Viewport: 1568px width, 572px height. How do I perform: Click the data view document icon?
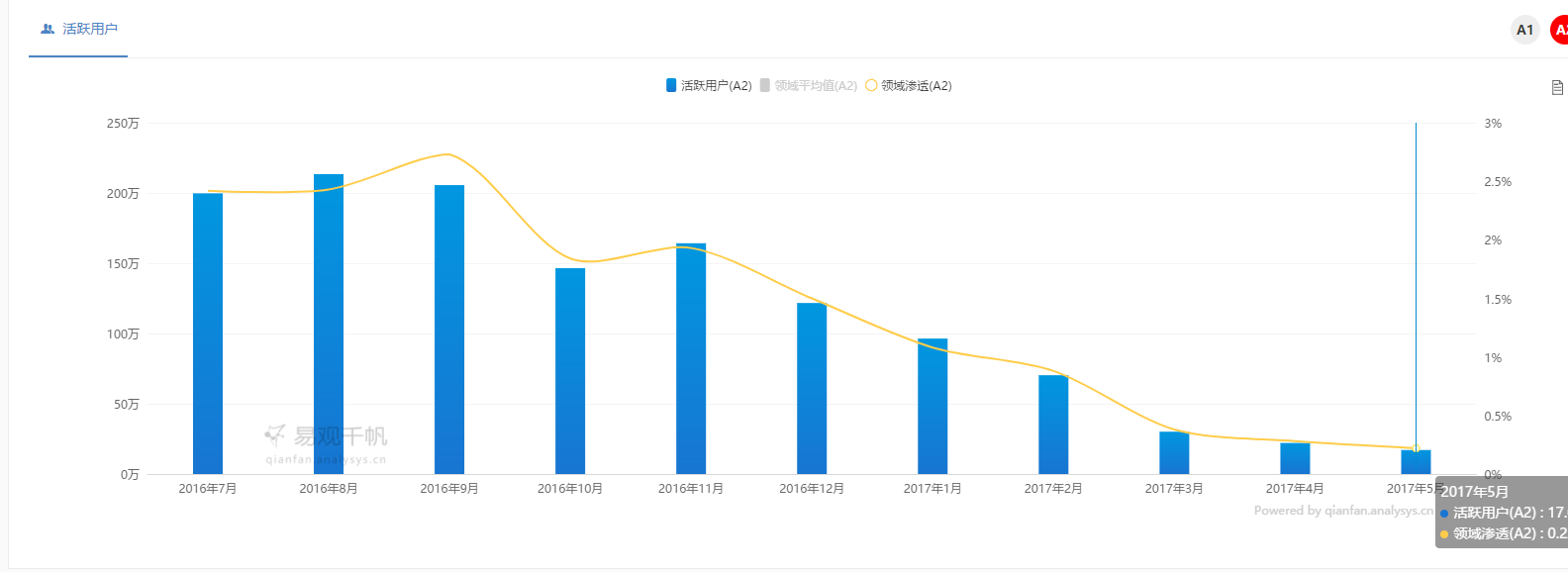pyautogui.click(x=1557, y=87)
